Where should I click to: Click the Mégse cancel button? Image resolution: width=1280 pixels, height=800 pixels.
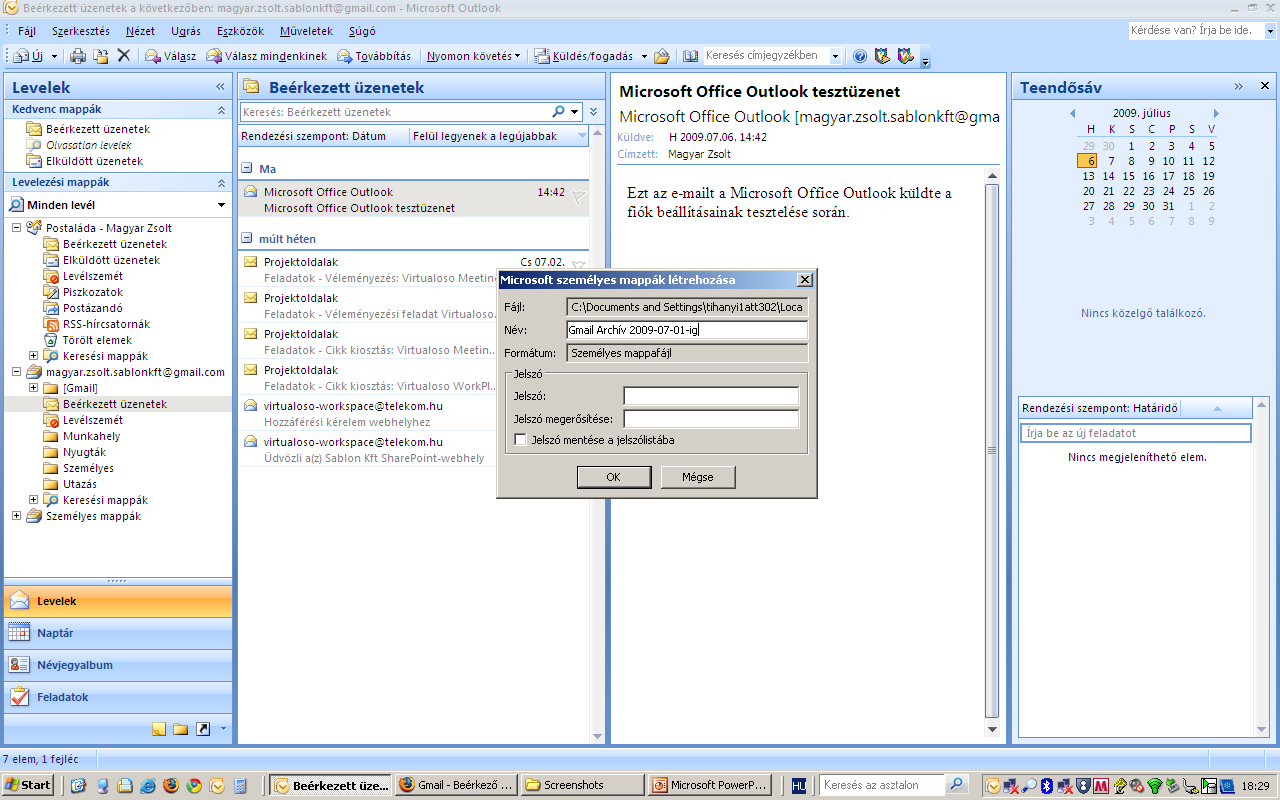pyautogui.click(x=698, y=477)
